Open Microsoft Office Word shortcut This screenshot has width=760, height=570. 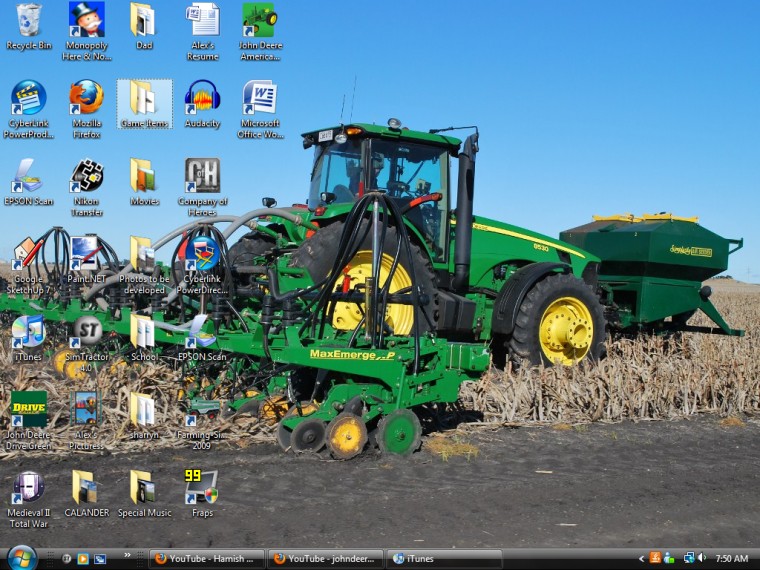click(x=260, y=110)
